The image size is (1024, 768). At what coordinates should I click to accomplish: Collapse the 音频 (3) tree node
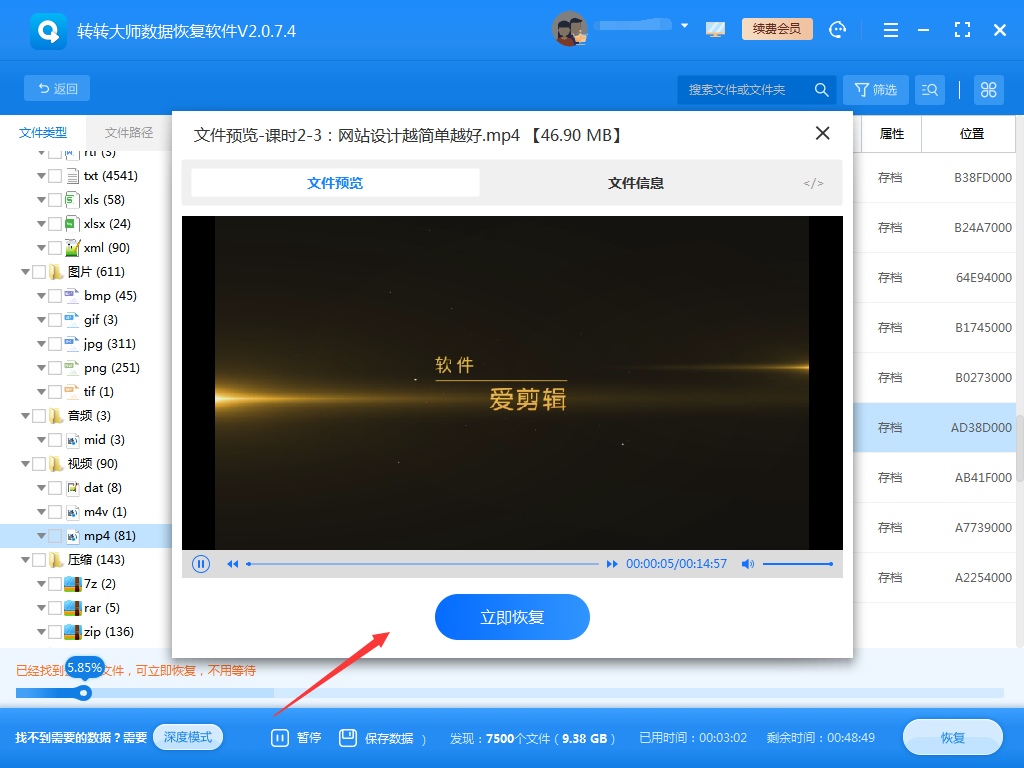[25, 415]
